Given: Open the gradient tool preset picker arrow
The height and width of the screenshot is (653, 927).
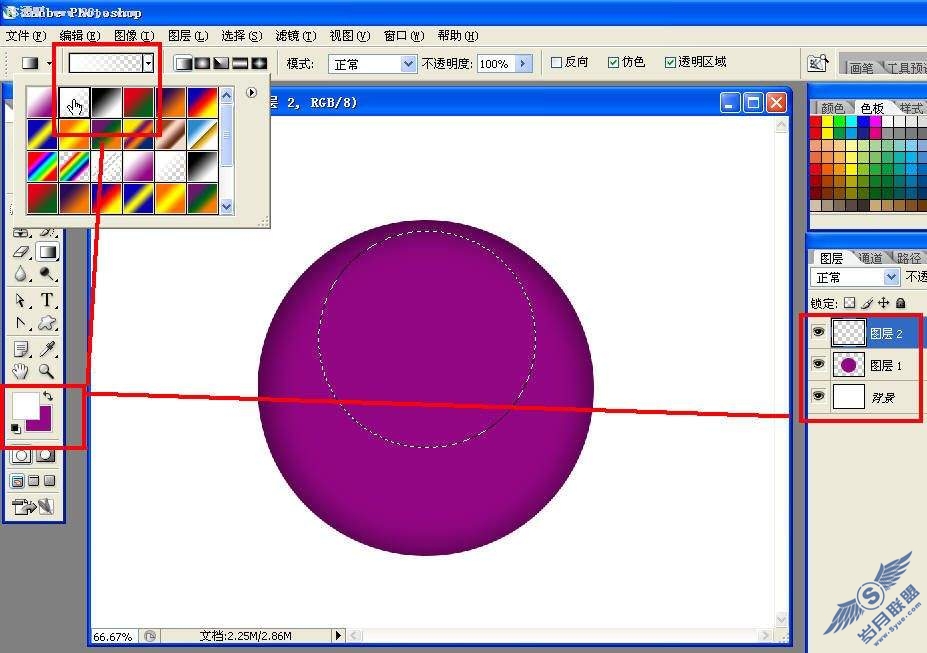Looking at the screenshot, I should click(x=50, y=63).
